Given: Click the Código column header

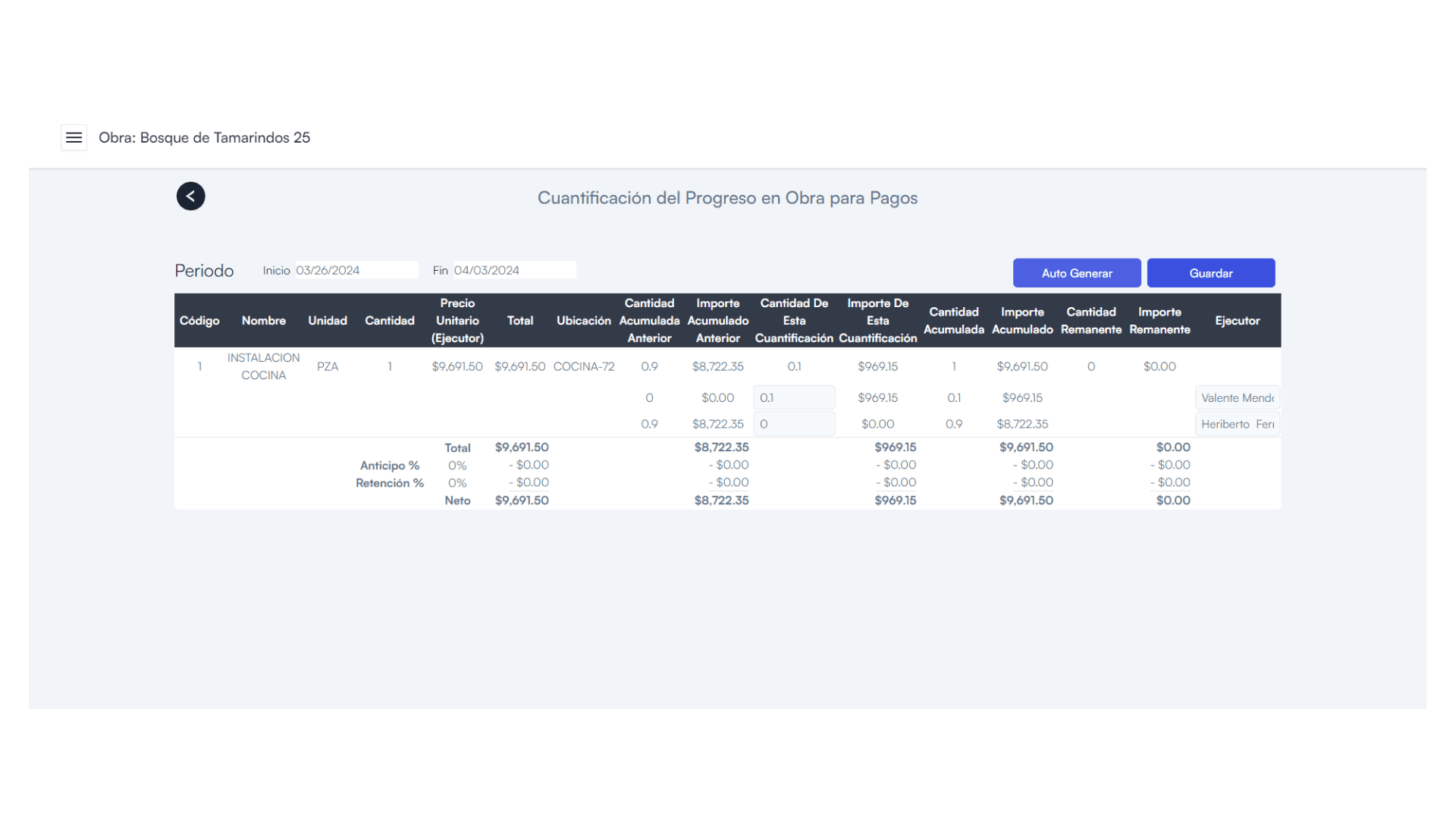Looking at the screenshot, I should (199, 321).
